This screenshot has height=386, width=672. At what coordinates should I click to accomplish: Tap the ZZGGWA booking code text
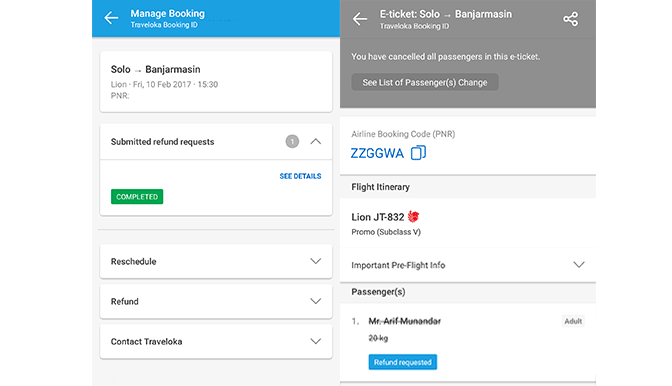pyautogui.click(x=377, y=153)
